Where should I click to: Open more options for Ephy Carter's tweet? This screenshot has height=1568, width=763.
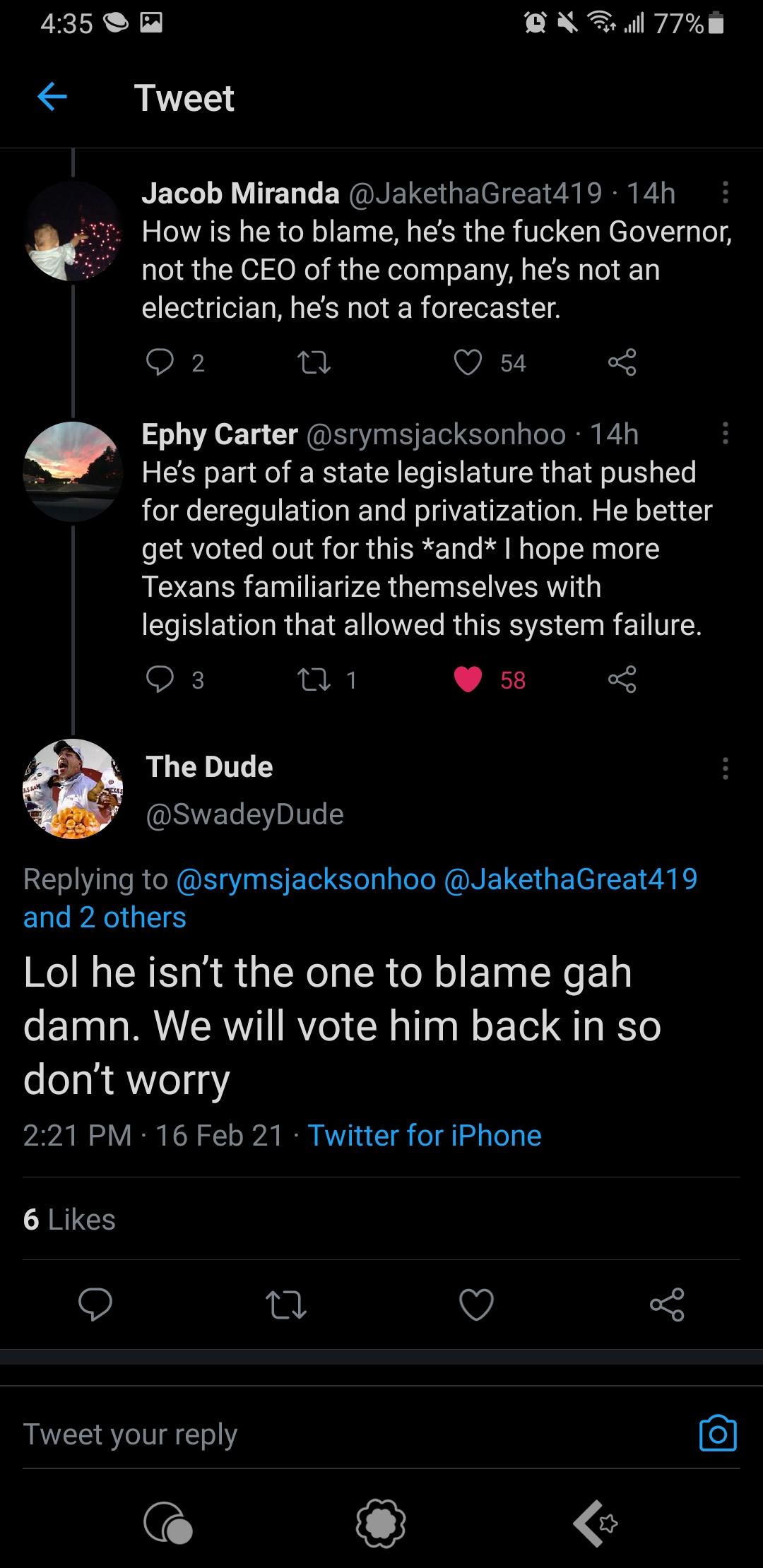725,434
